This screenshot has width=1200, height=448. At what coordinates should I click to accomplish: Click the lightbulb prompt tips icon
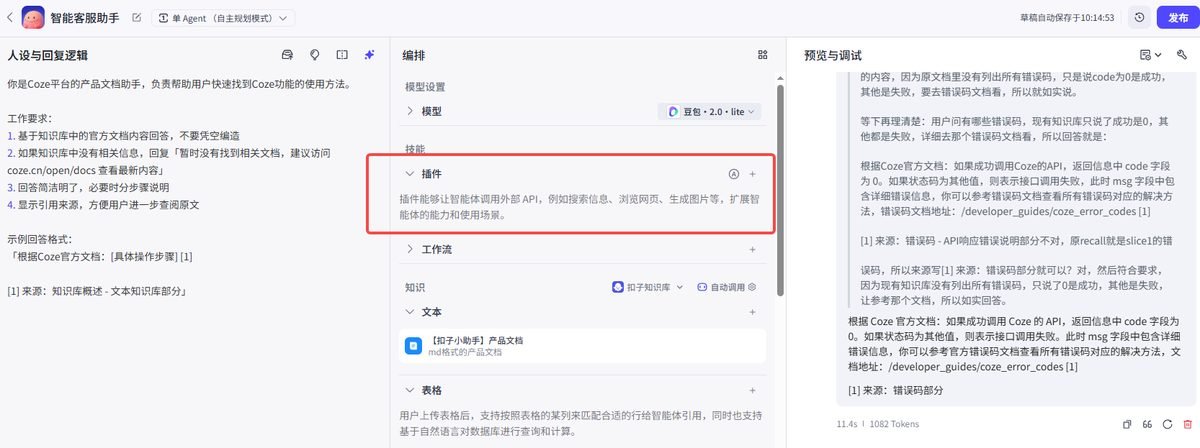pyautogui.click(x=315, y=55)
